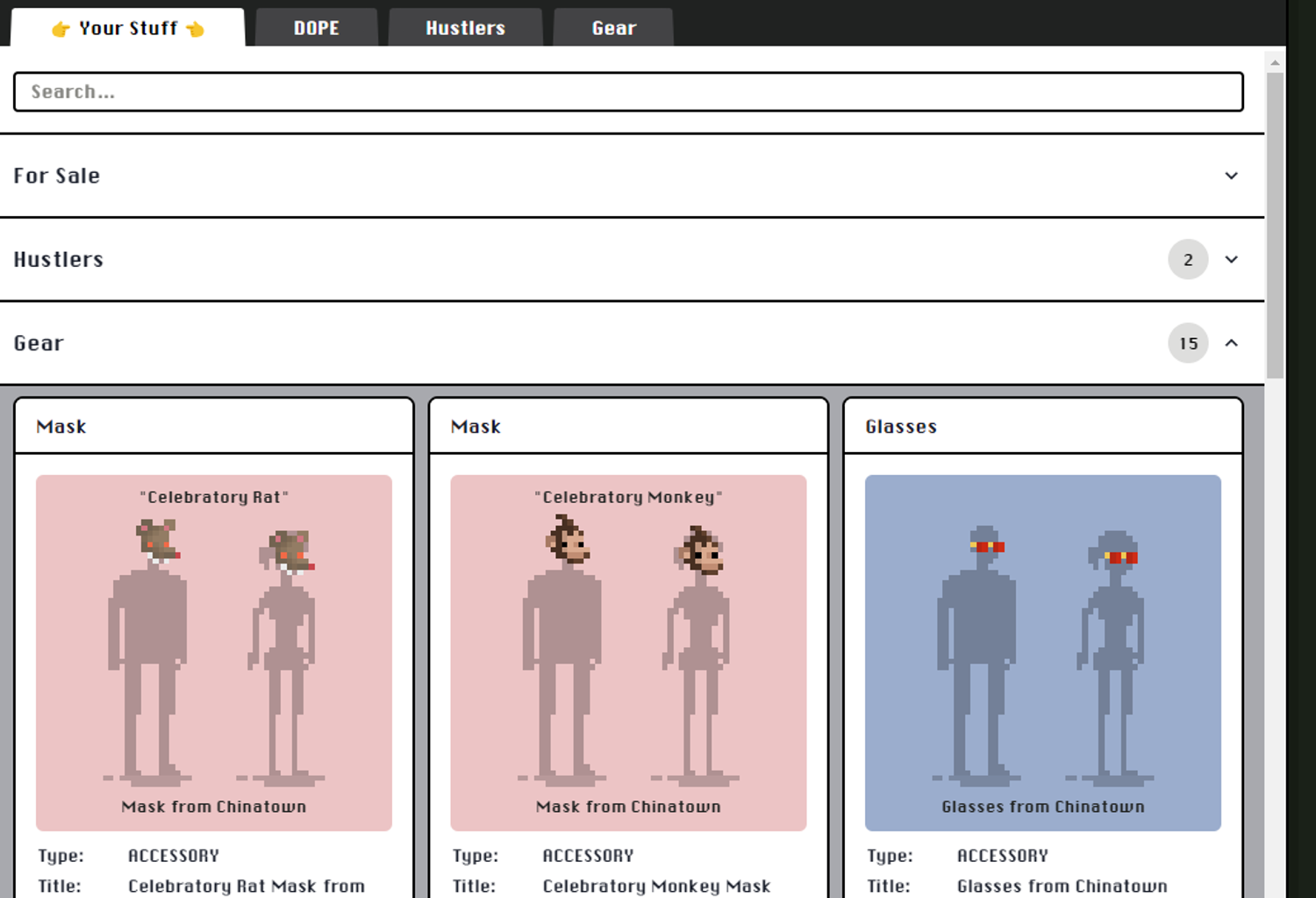Image resolution: width=1316 pixels, height=898 pixels.
Task: Click the Hustlers count badge showing 2
Action: pos(1188,260)
